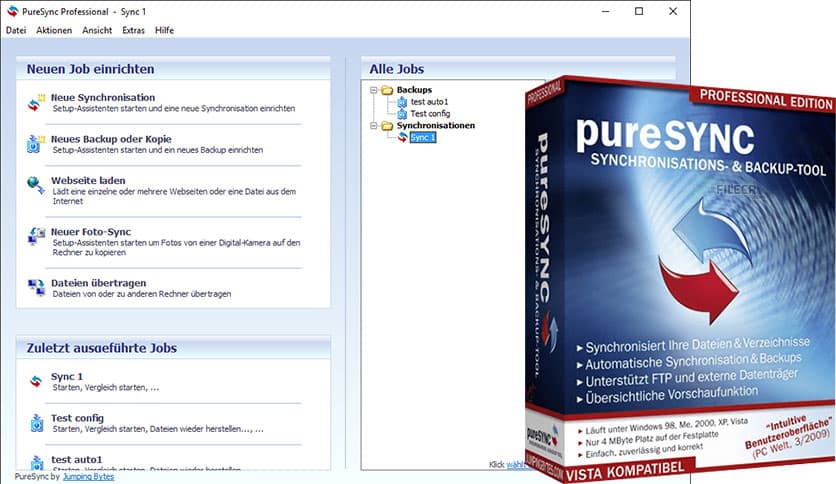
Task: Click the Synchronisationen folder icon in tree
Action: pos(387,126)
